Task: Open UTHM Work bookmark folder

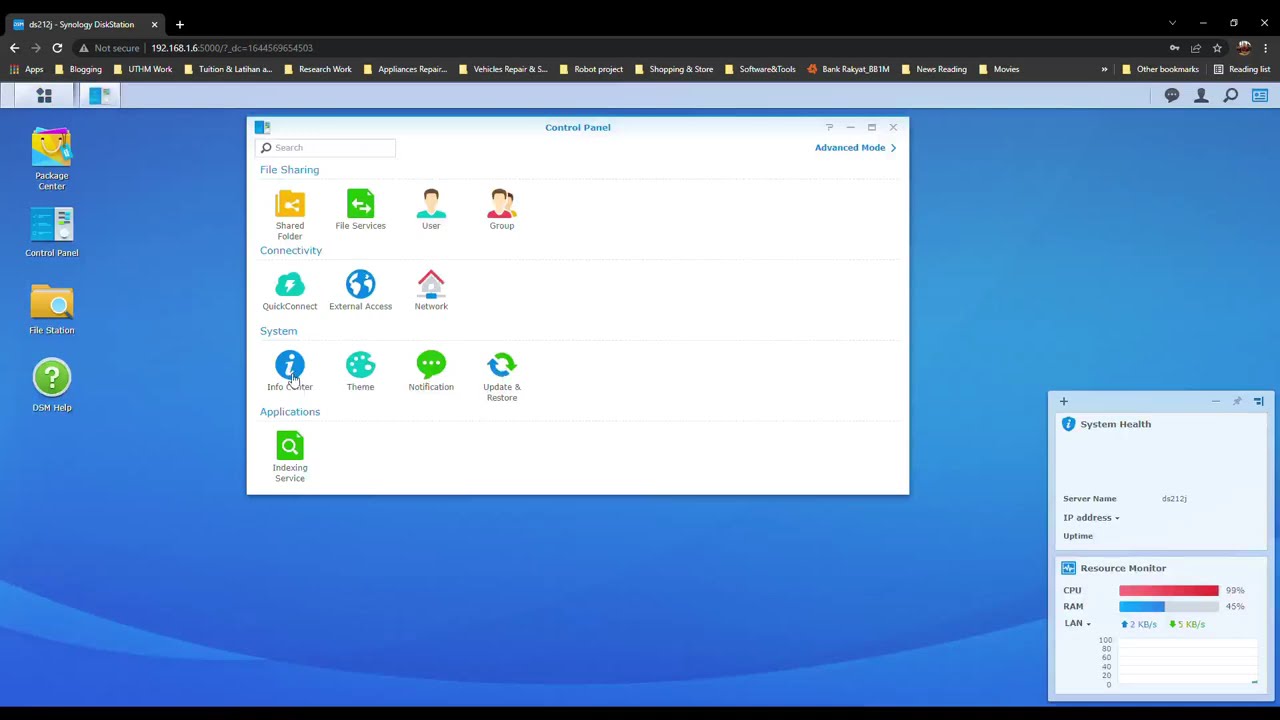Action: 143,69
